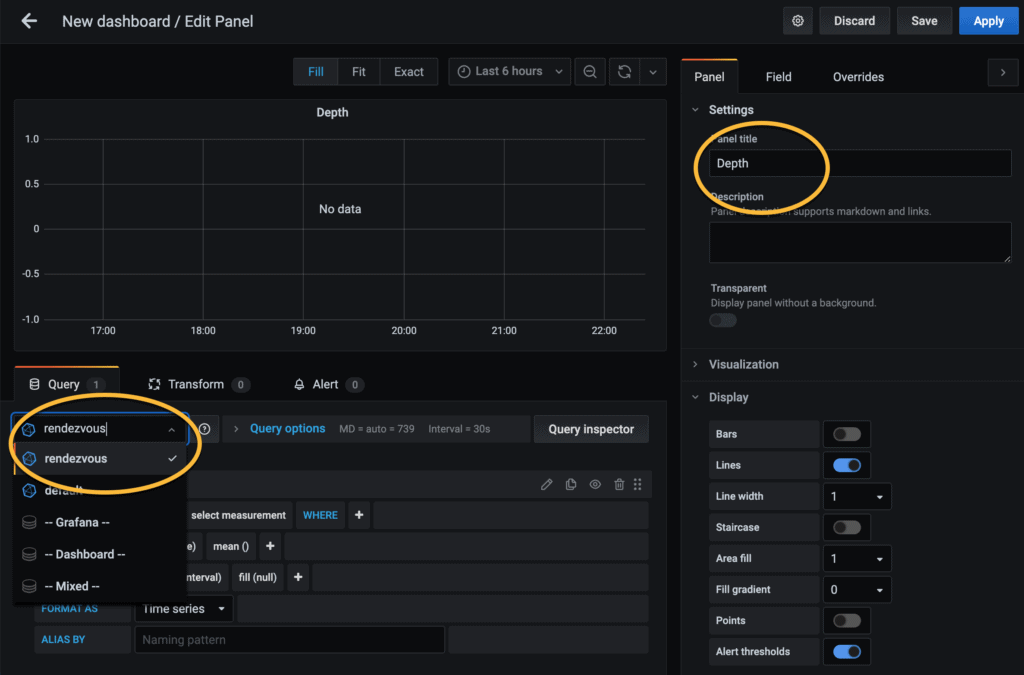Open the Fill gradient dropdown
This screenshot has width=1024, height=675.
pyautogui.click(x=857, y=589)
